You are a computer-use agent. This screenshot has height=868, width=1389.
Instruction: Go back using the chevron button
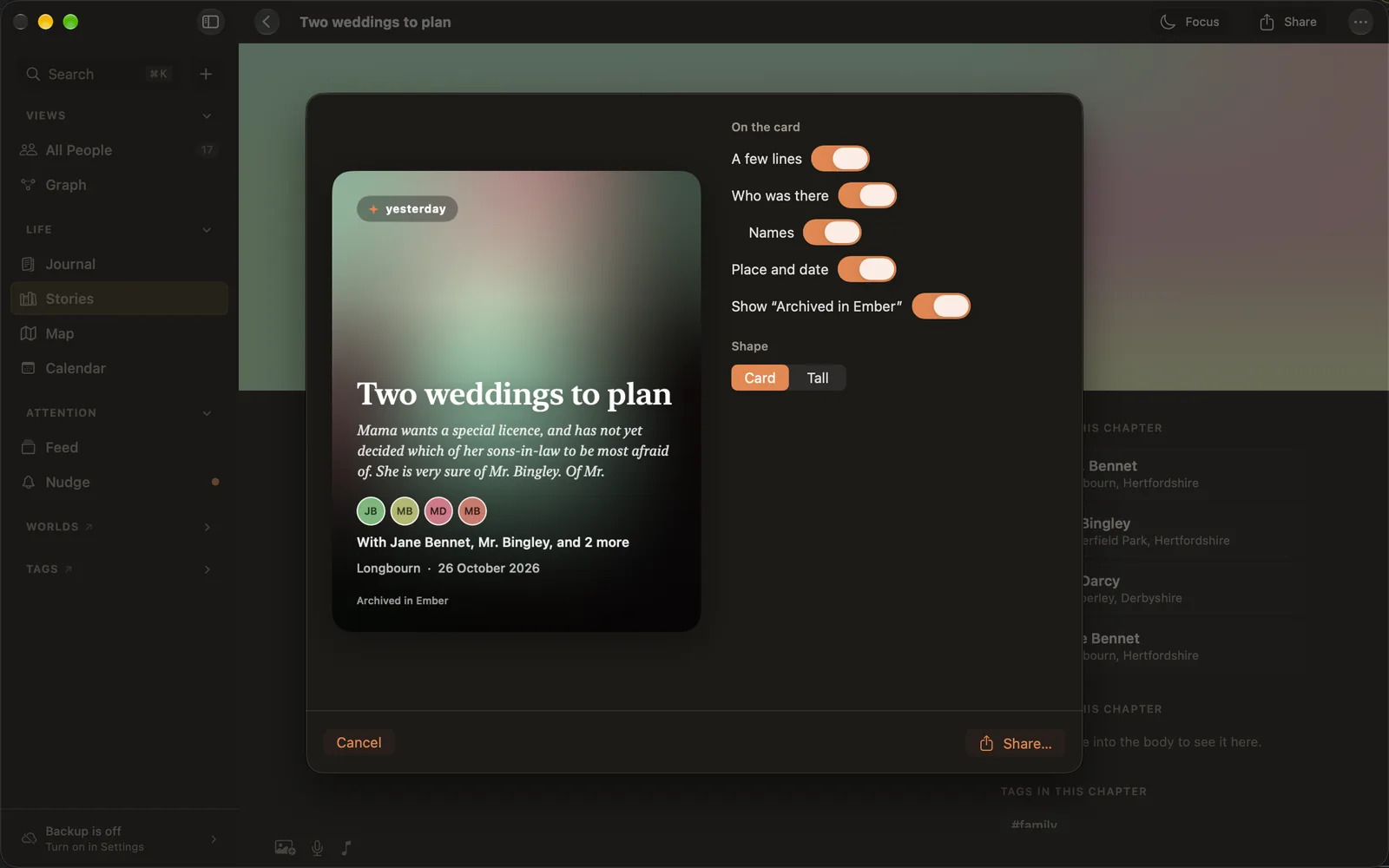point(267,22)
